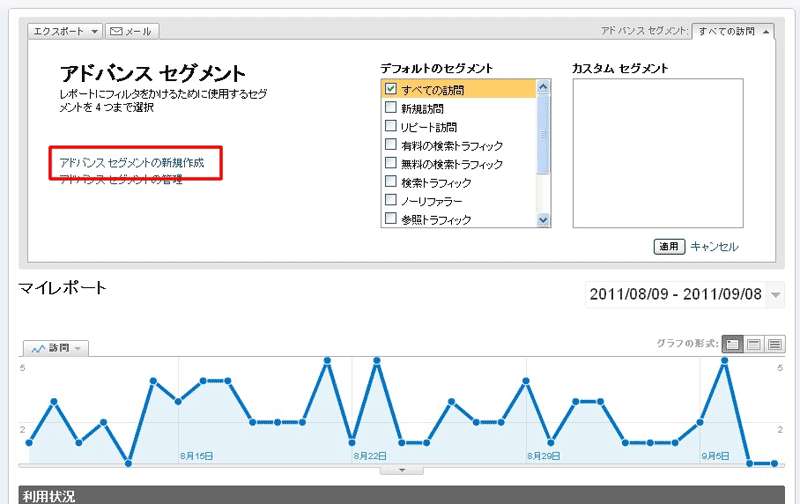800x504 pixels.
Task: Click the scroll-down arrow in segment list
Action: tap(544, 220)
